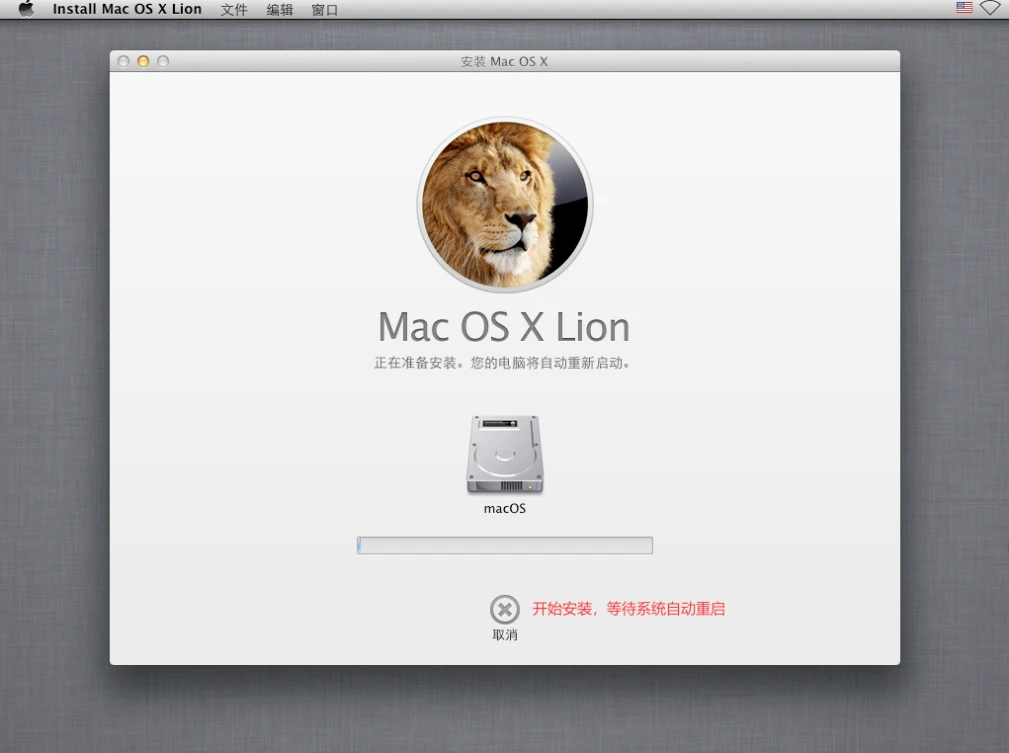This screenshot has height=753, width=1009.
Task: Click the red 开始安装 annotation text
Action: 628,608
